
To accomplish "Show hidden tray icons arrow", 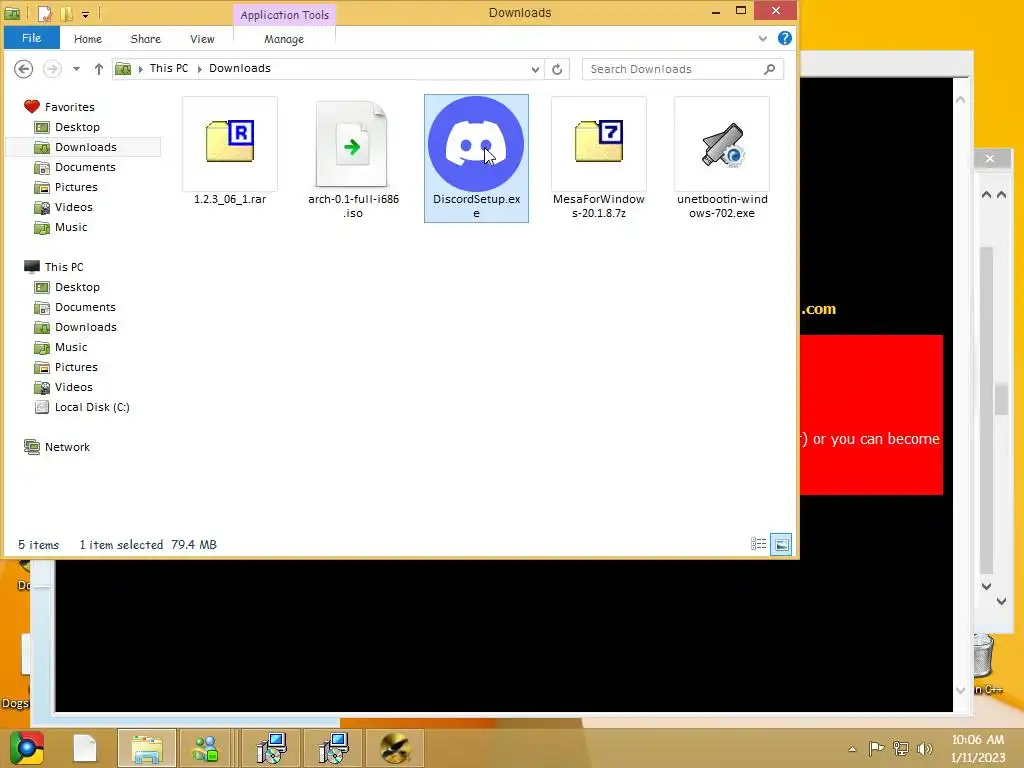I will (x=852, y=749).
